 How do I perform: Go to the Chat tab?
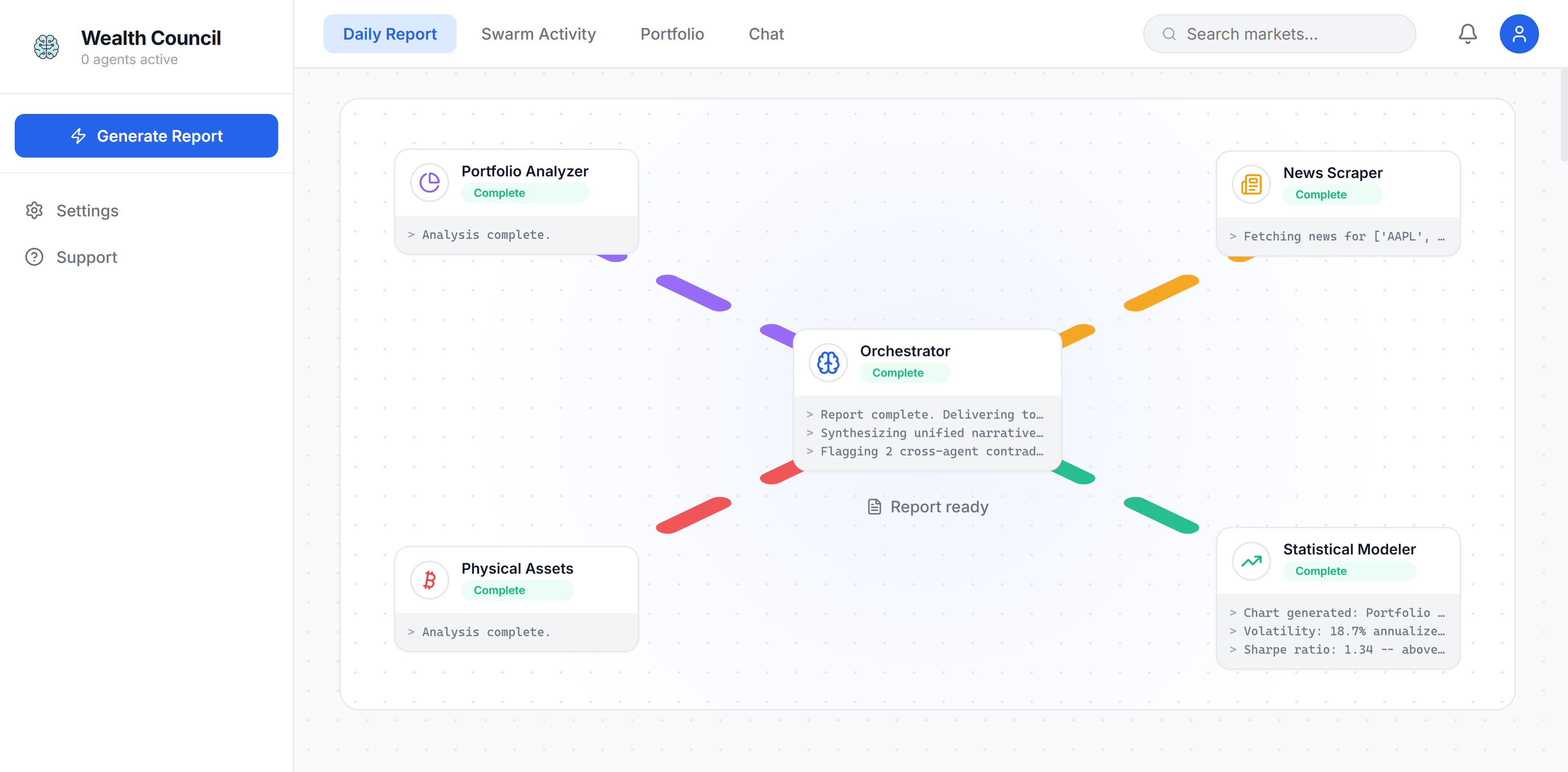pyautogui.click(x=766, y=34)
